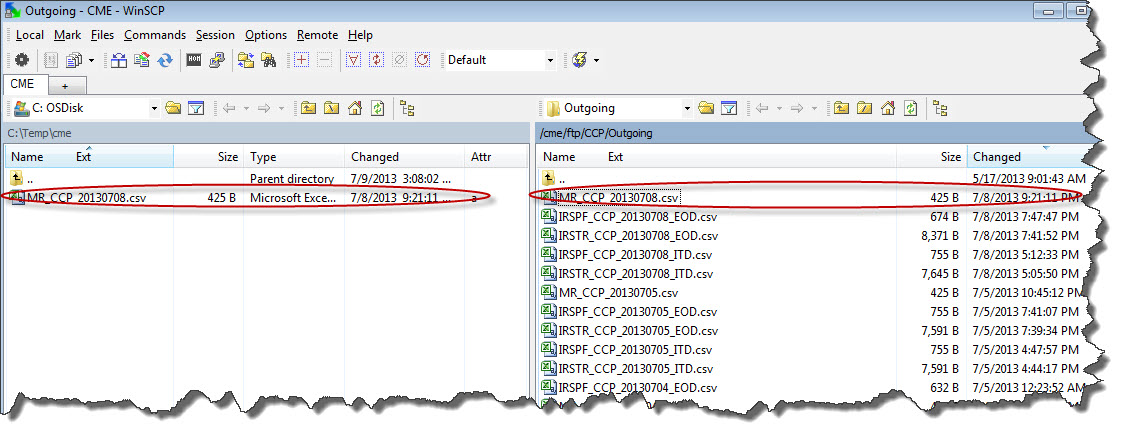Open the terminal console icon
This screenshot has height=436, width=1126.
(194, 60)
